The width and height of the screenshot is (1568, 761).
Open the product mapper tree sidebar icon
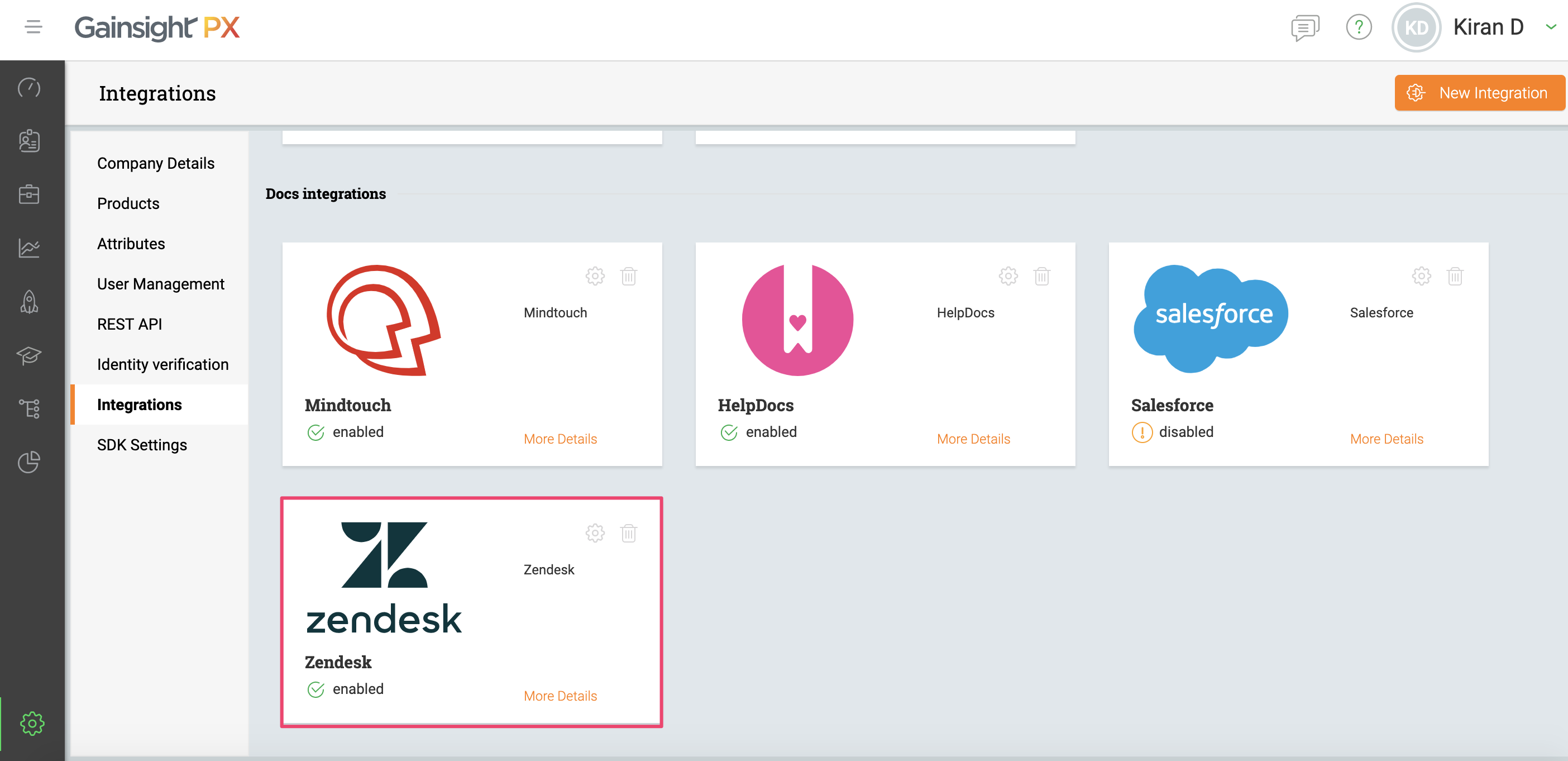coord(28,408)
